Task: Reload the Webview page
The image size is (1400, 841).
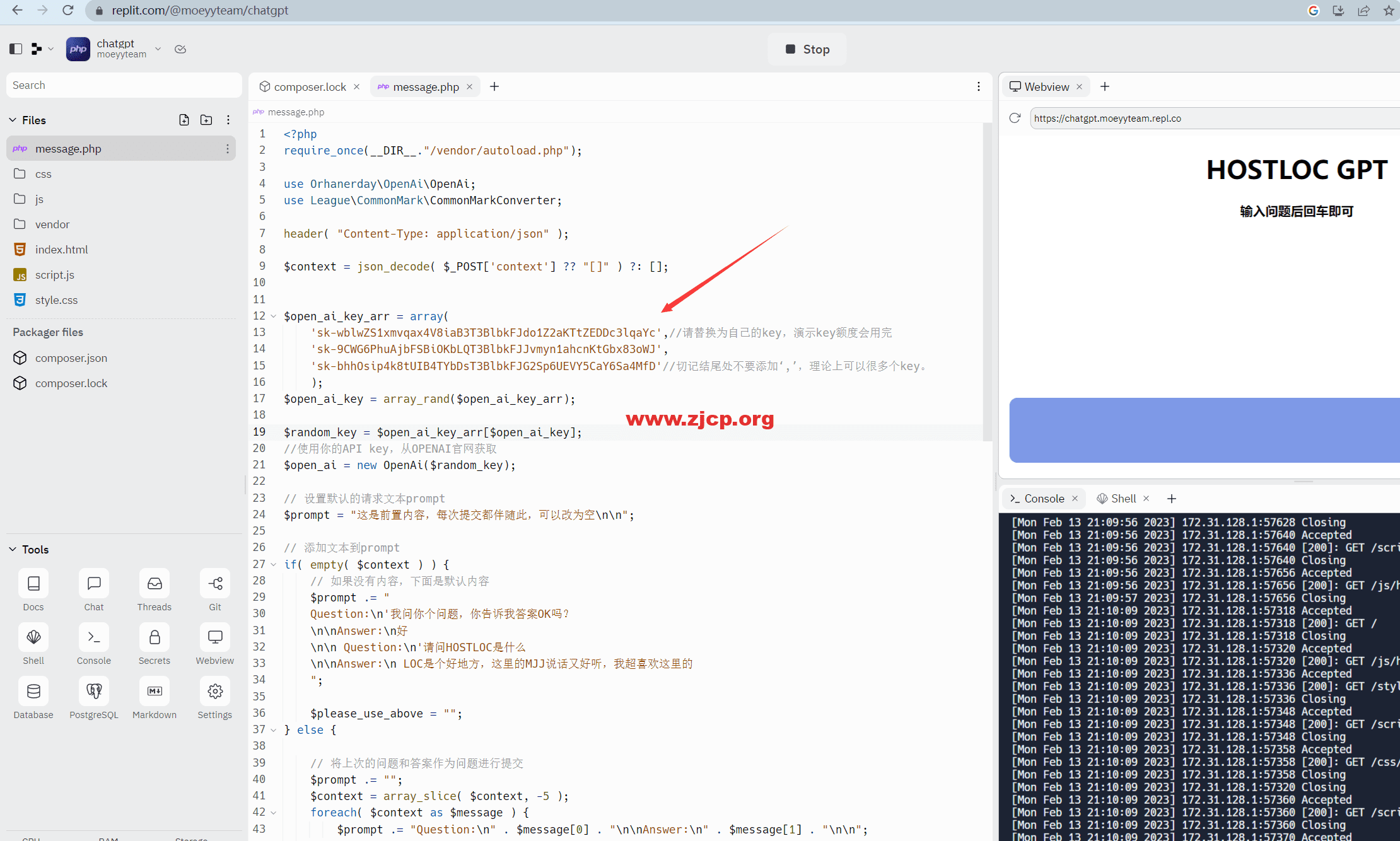Action: pyautogui.click(x=1015, y=118)
